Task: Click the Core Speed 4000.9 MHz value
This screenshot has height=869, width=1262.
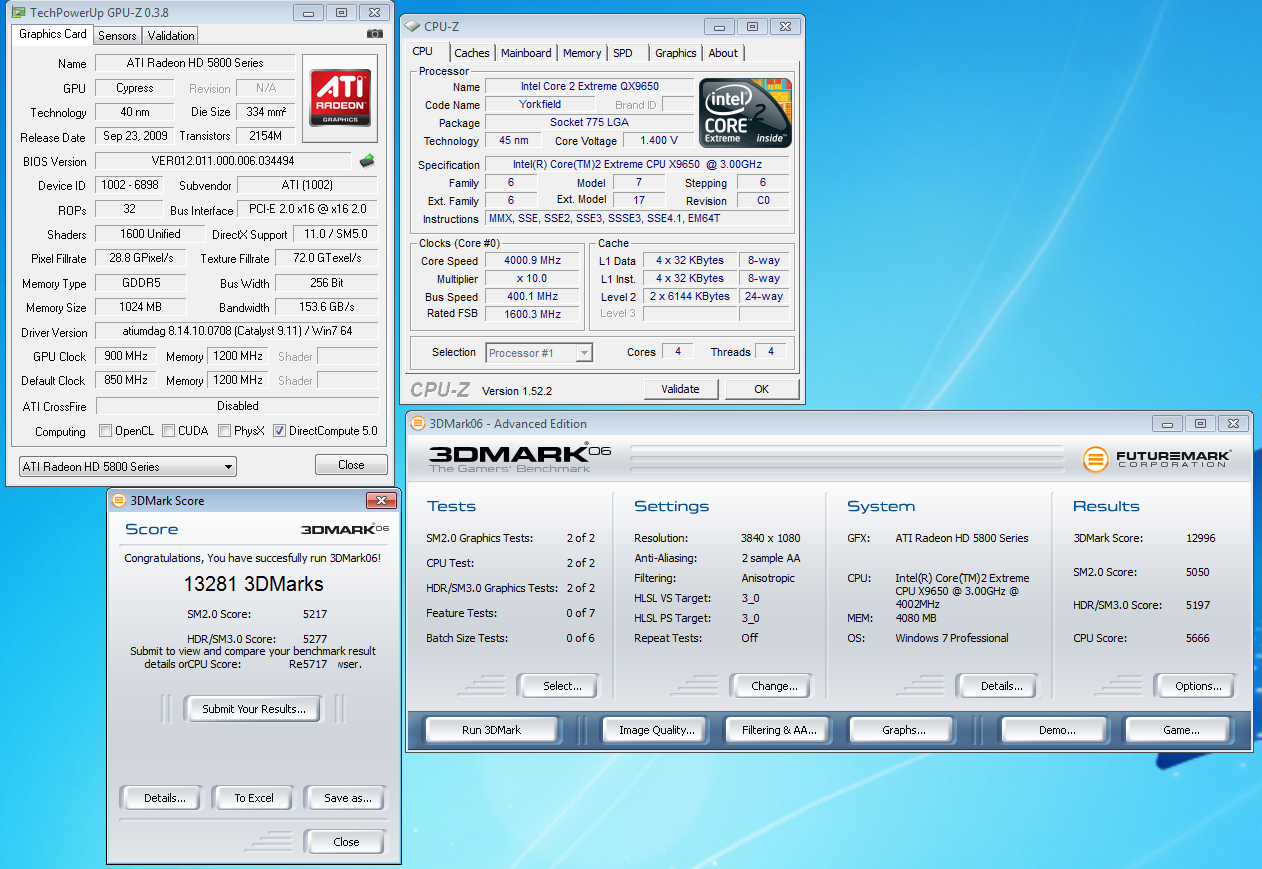Action: point(533,261)
